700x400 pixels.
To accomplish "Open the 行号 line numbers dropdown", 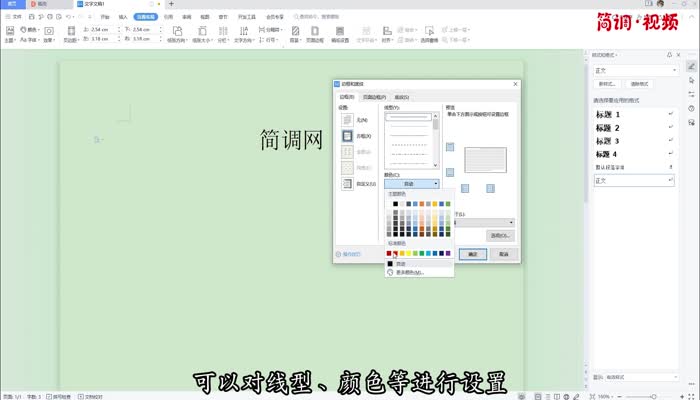I will pyautogui.click(x=268, y=40).
